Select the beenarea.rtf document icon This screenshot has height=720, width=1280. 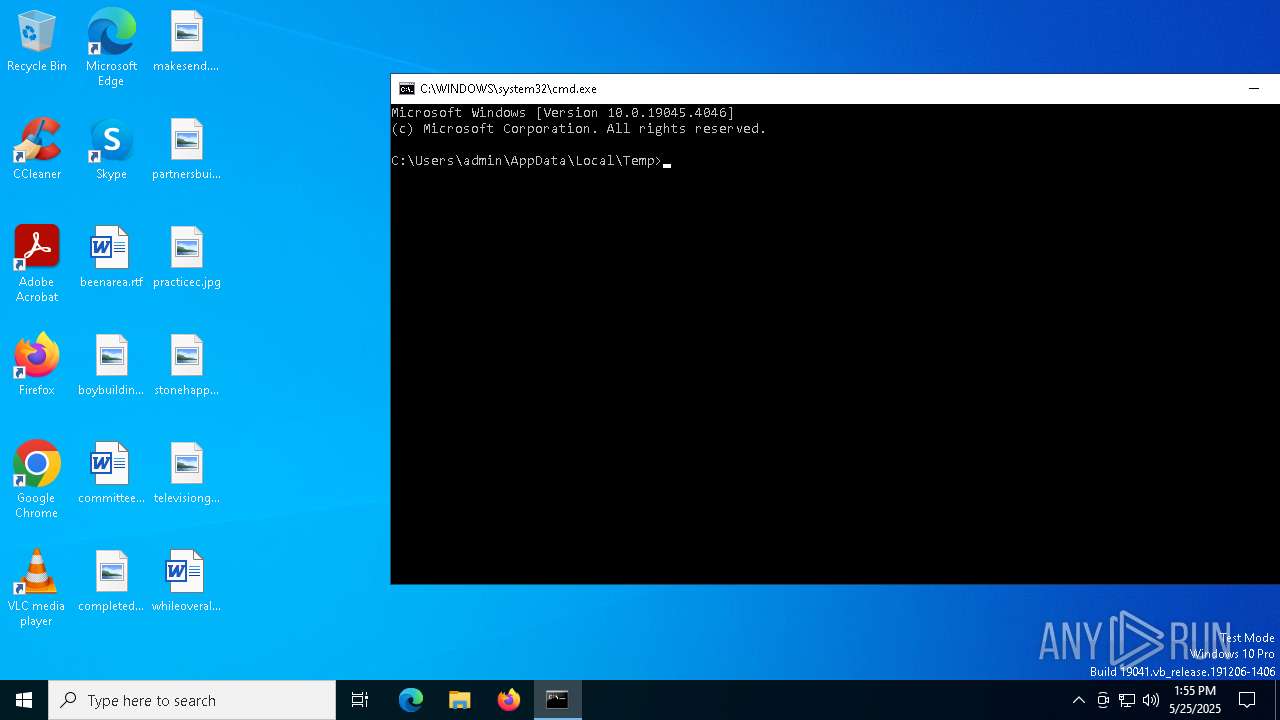111,258
